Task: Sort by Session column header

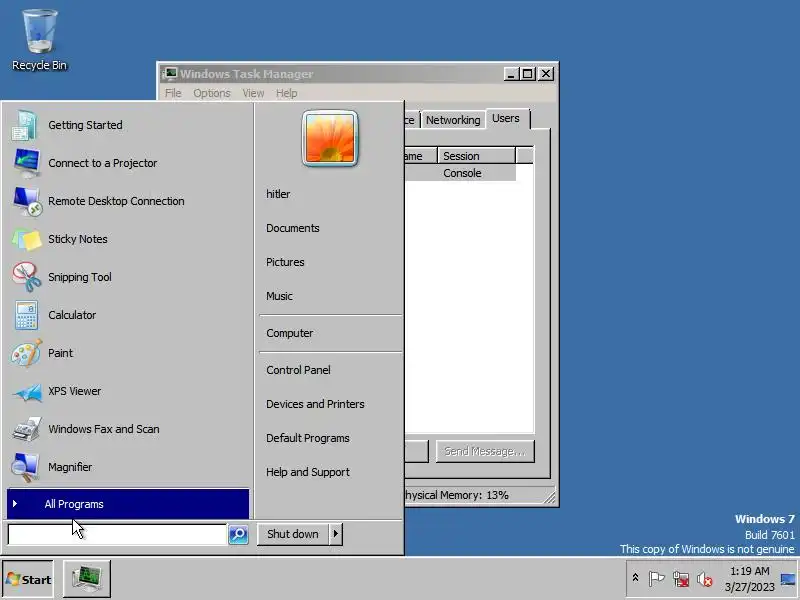Action: (476, 156)
